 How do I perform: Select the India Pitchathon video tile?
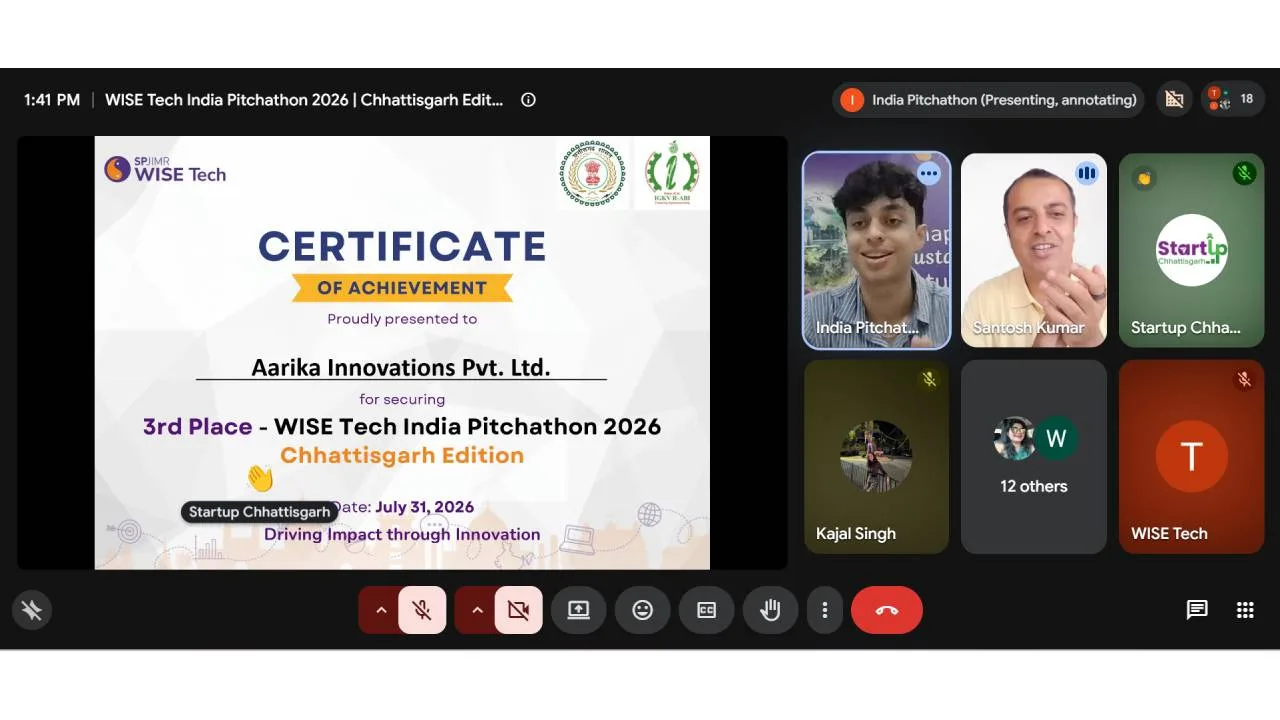[876, 250]
